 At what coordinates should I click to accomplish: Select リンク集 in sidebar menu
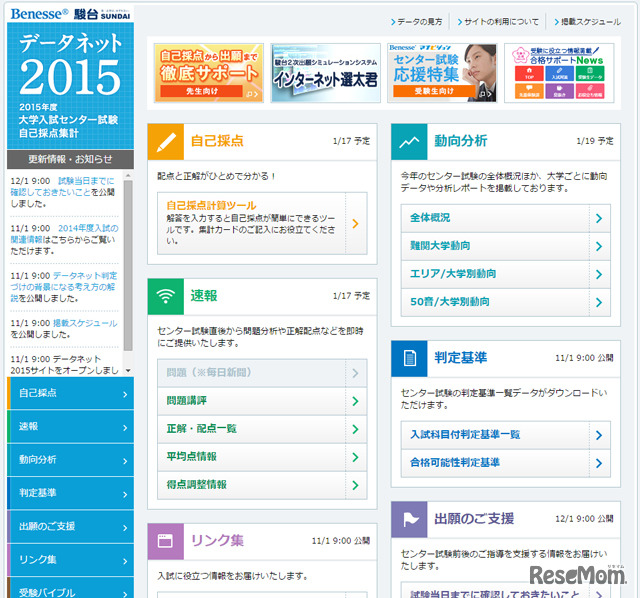[70, 560]
